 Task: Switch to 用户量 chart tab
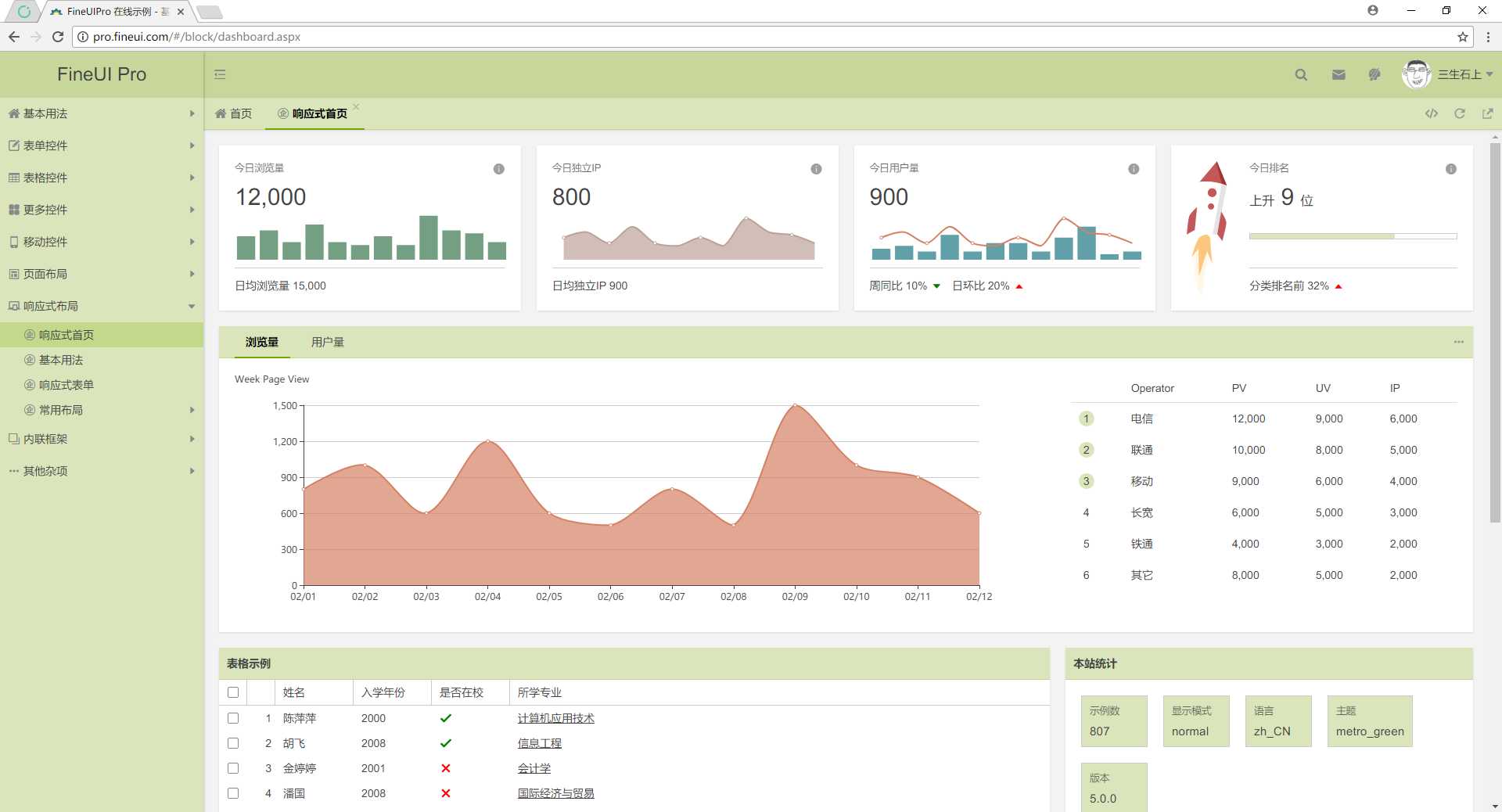(x=328, y=342)
